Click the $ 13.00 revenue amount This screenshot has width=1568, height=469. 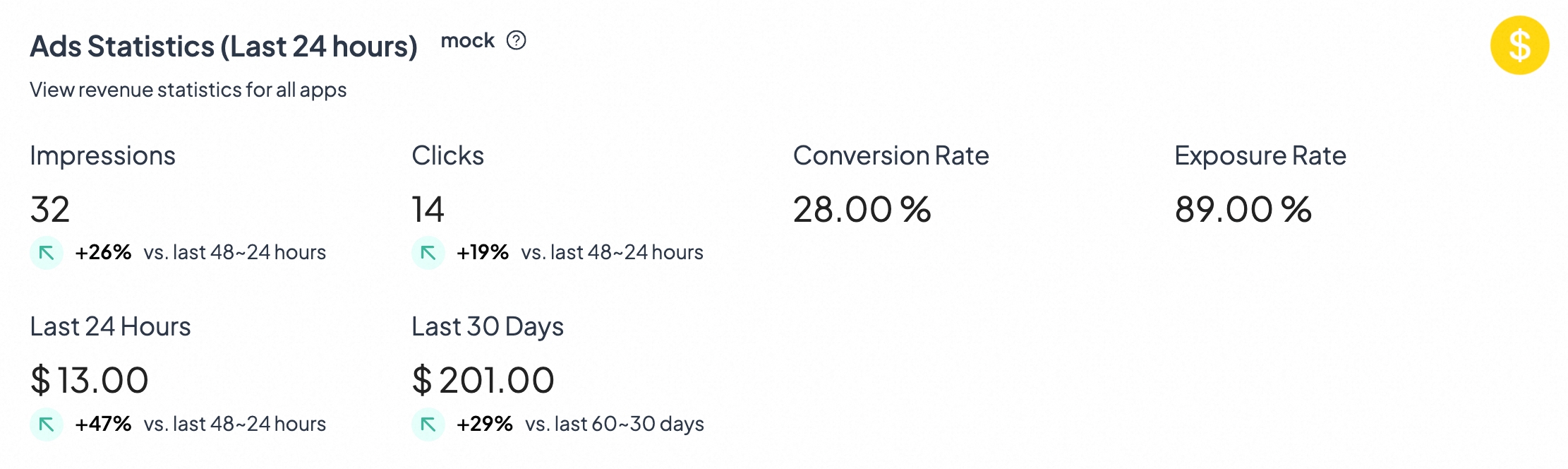point(90,381)
